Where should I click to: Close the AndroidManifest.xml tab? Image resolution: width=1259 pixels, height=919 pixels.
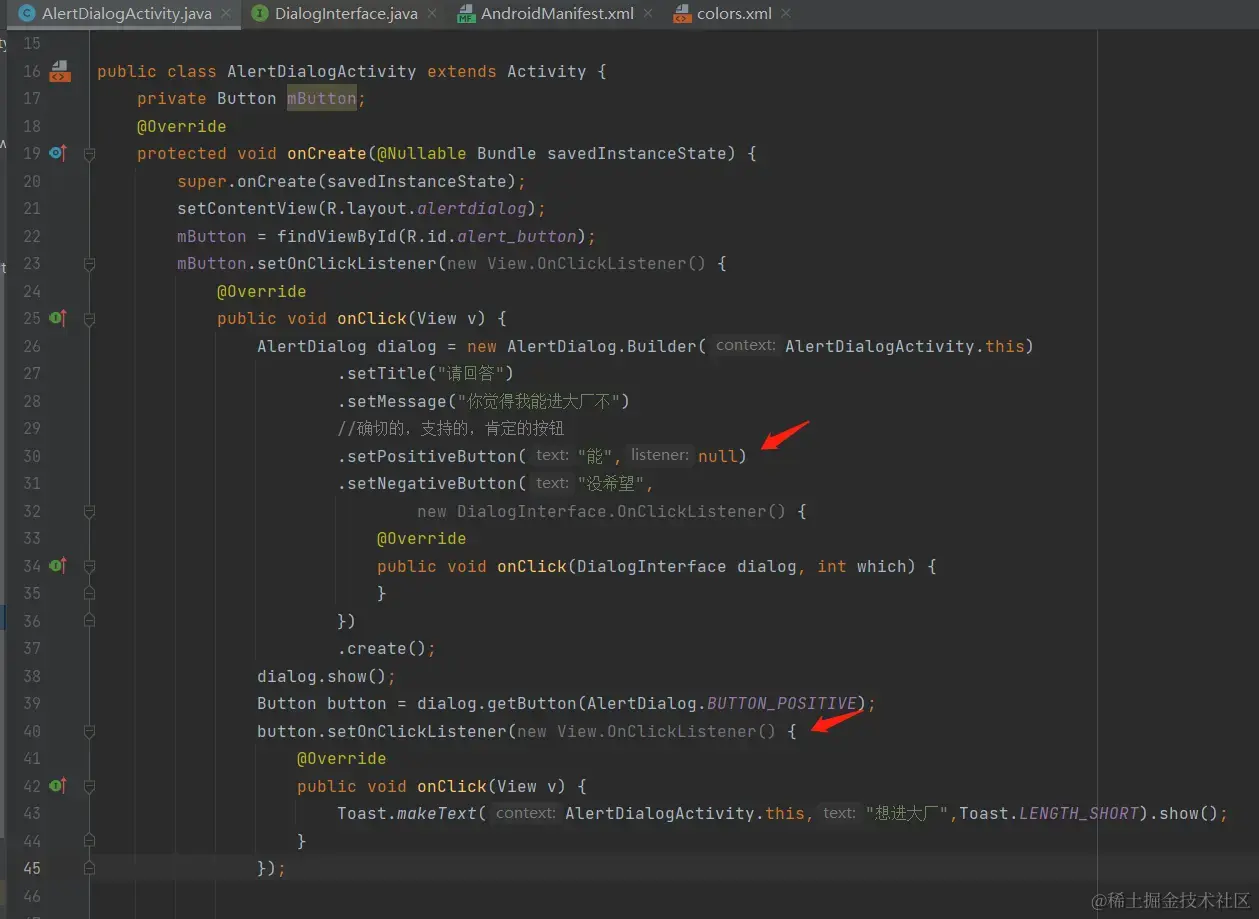coord(648,14)
